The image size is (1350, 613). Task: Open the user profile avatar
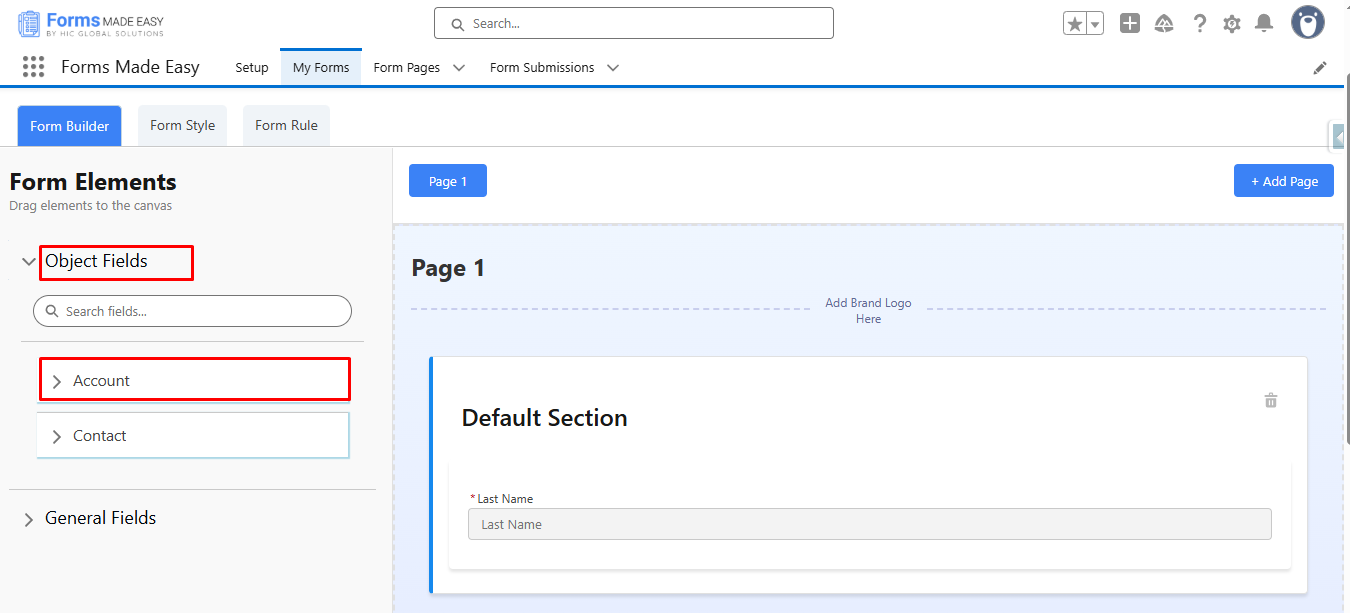(1308, 23)
